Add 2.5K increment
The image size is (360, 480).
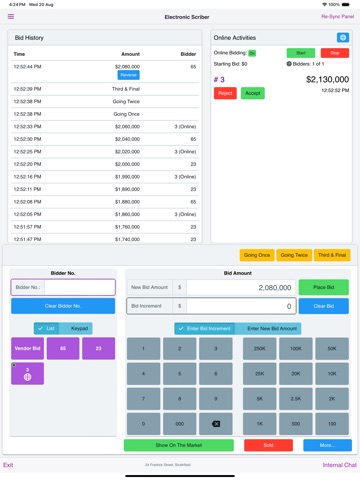296,399
